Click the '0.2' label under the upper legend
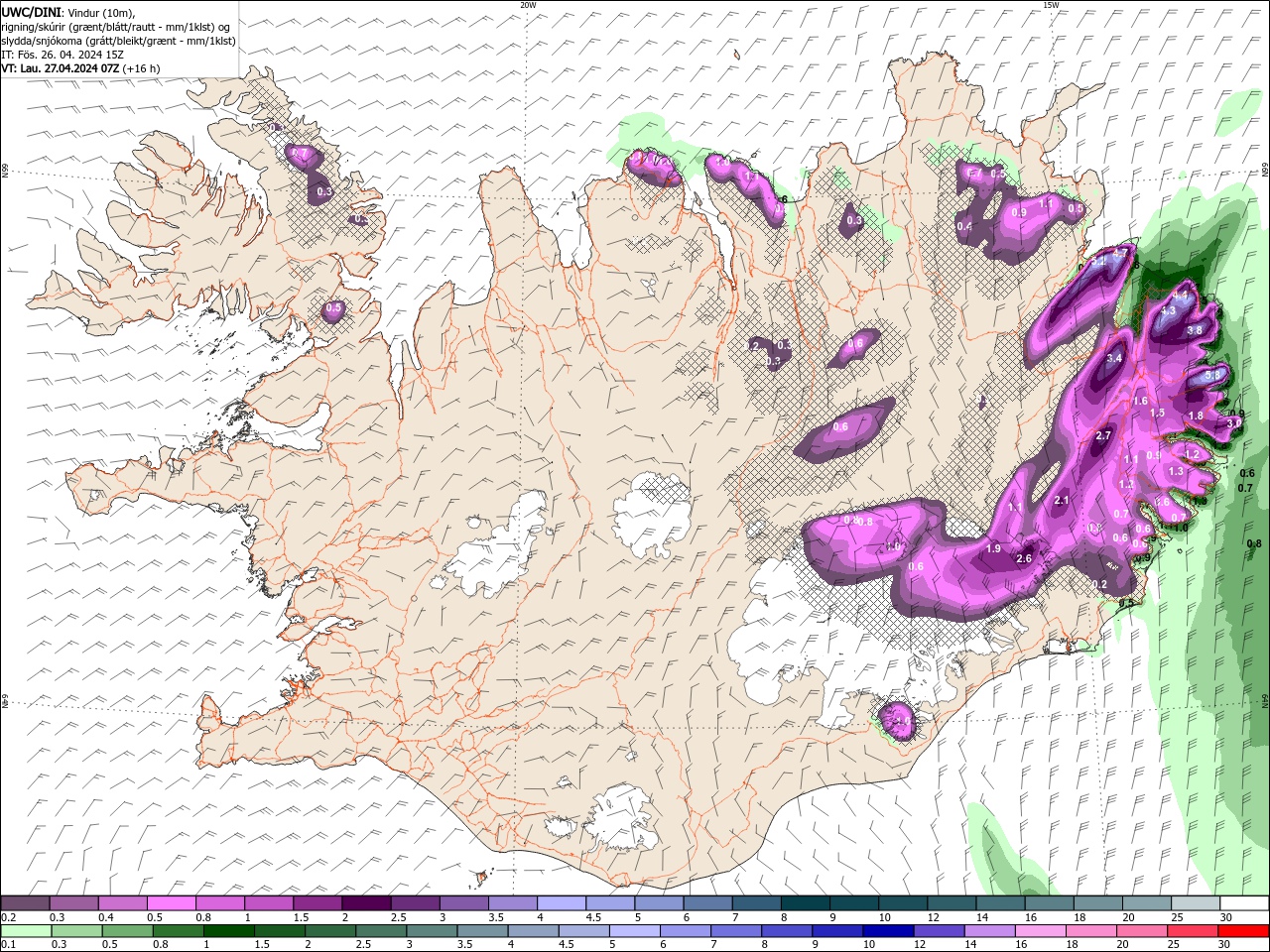Image resolution: width=1270 pixels, height=952 pixels. click(8, 917)
